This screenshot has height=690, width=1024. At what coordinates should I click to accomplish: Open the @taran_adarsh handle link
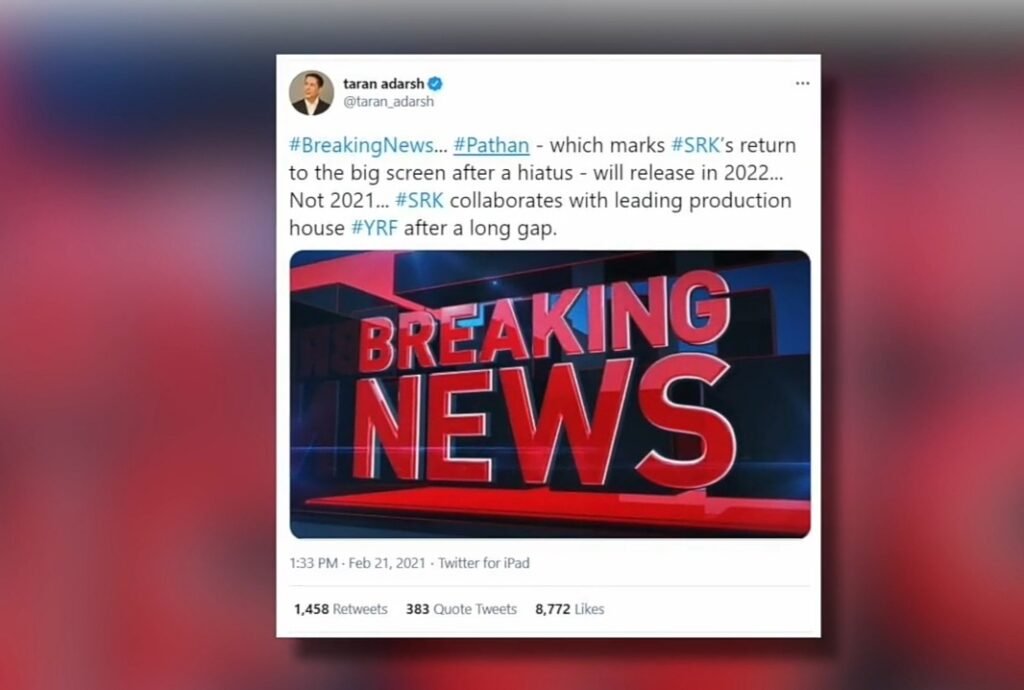pyautogui.click(x=388, y=102)
